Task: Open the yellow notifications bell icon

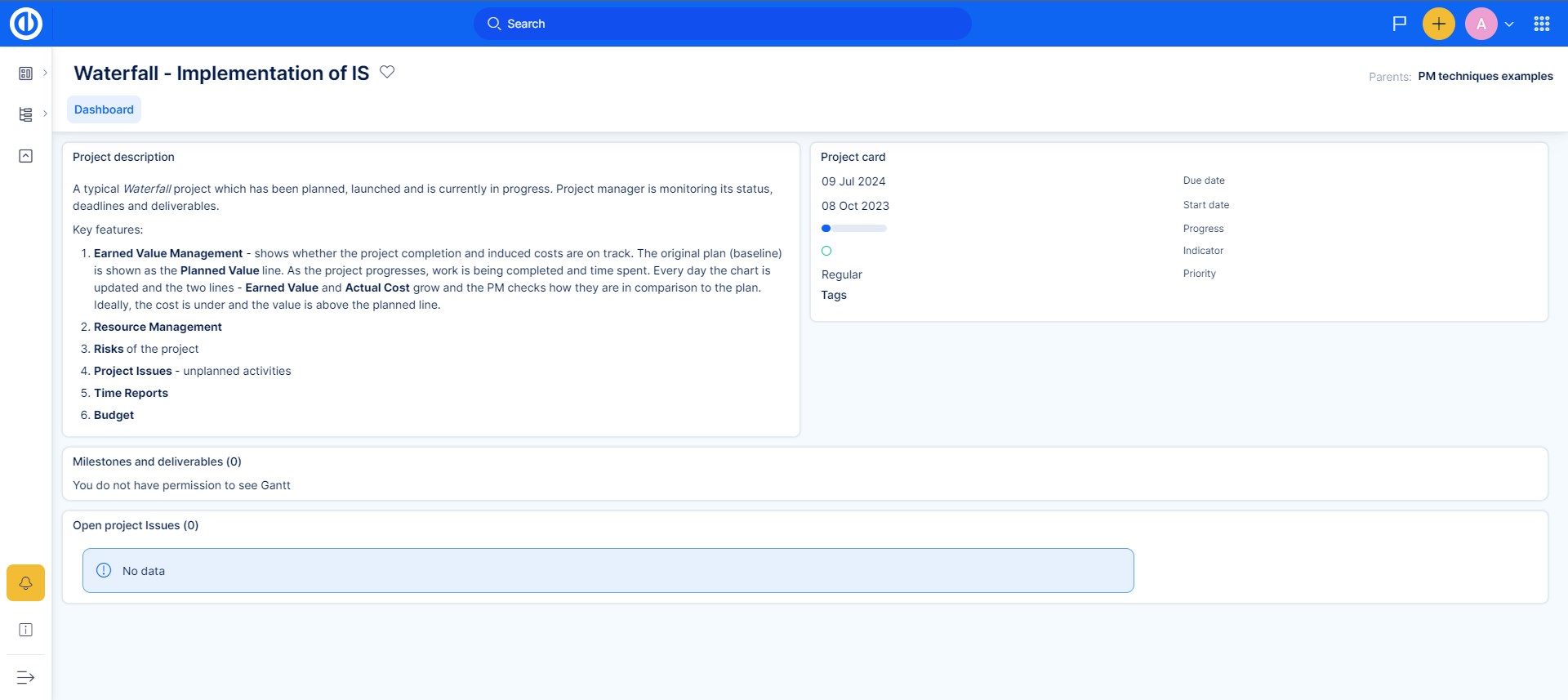Action: coord(26,583)
